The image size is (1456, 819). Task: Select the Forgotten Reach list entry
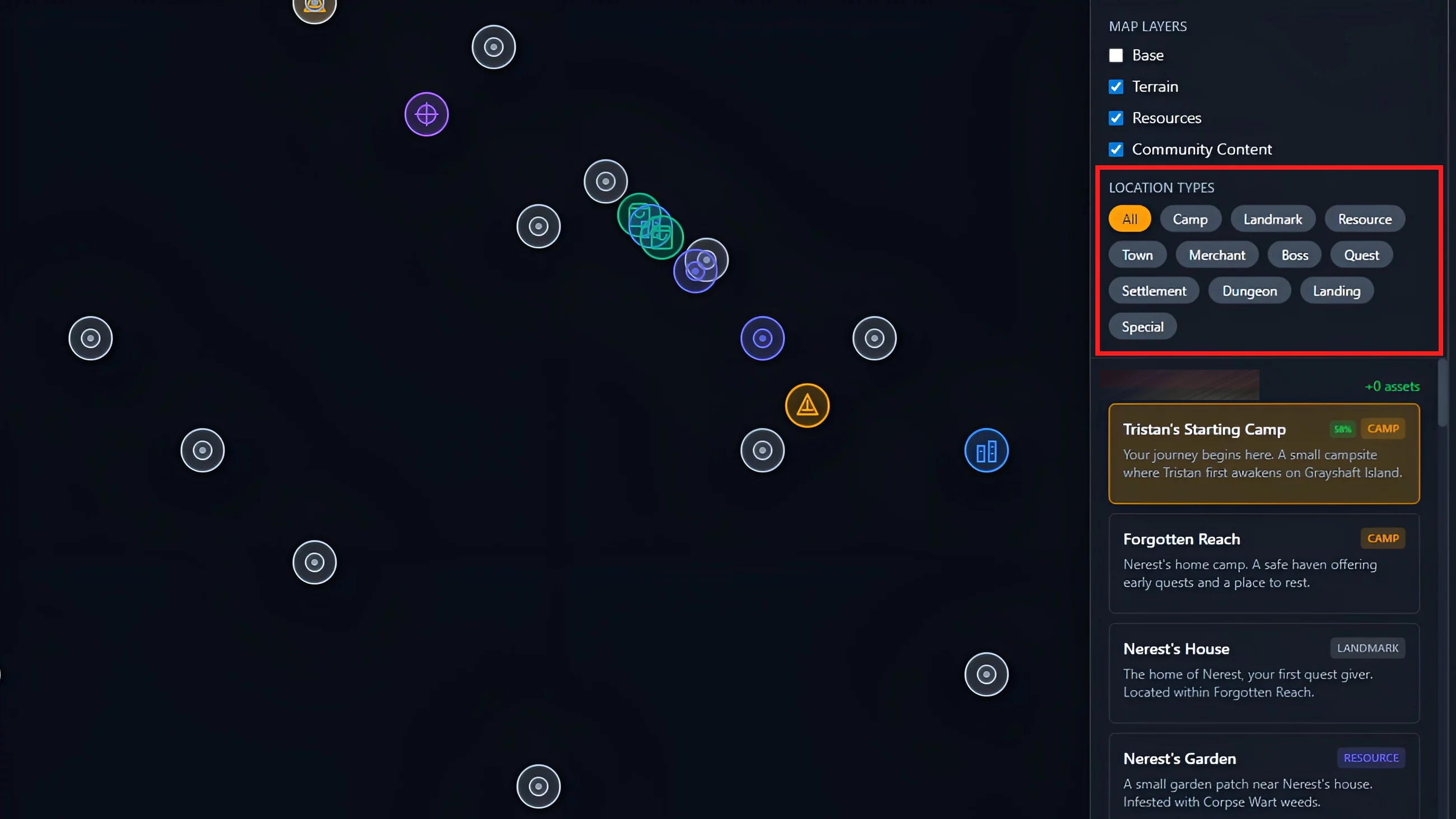click(1264, 563)
